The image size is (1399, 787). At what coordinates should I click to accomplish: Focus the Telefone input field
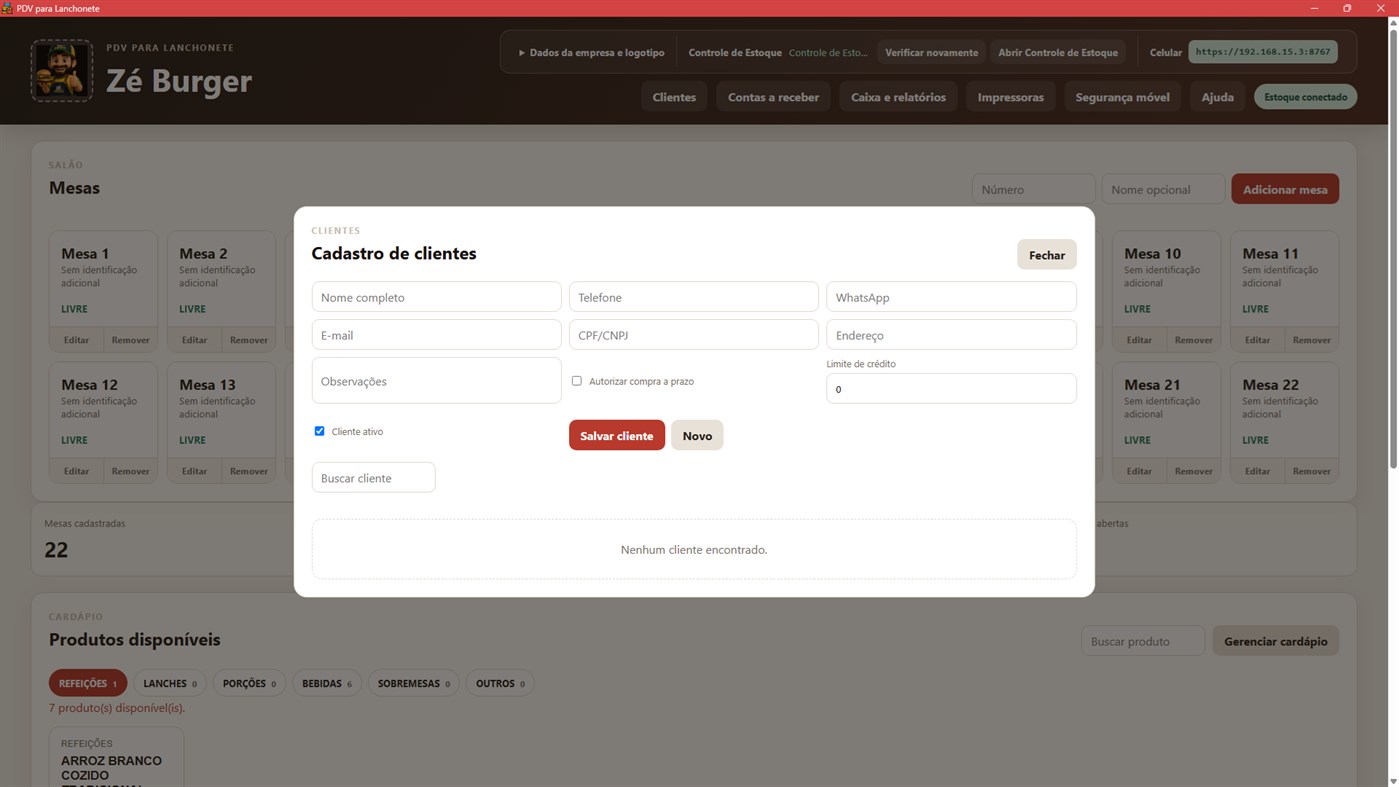coord(694,297)
